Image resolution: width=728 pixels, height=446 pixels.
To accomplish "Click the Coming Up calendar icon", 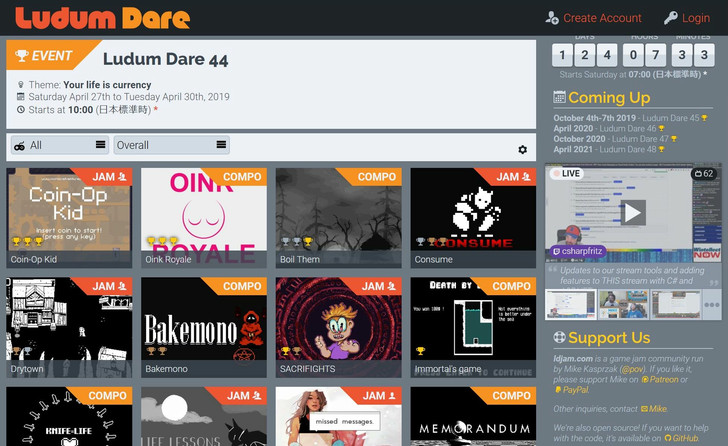I will [559, 97].
